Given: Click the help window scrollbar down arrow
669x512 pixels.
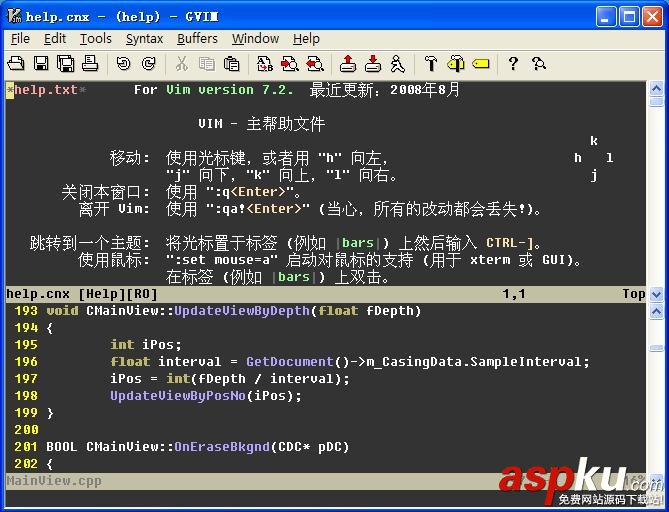Looking at the screenshot, I should tap(656, 294).
